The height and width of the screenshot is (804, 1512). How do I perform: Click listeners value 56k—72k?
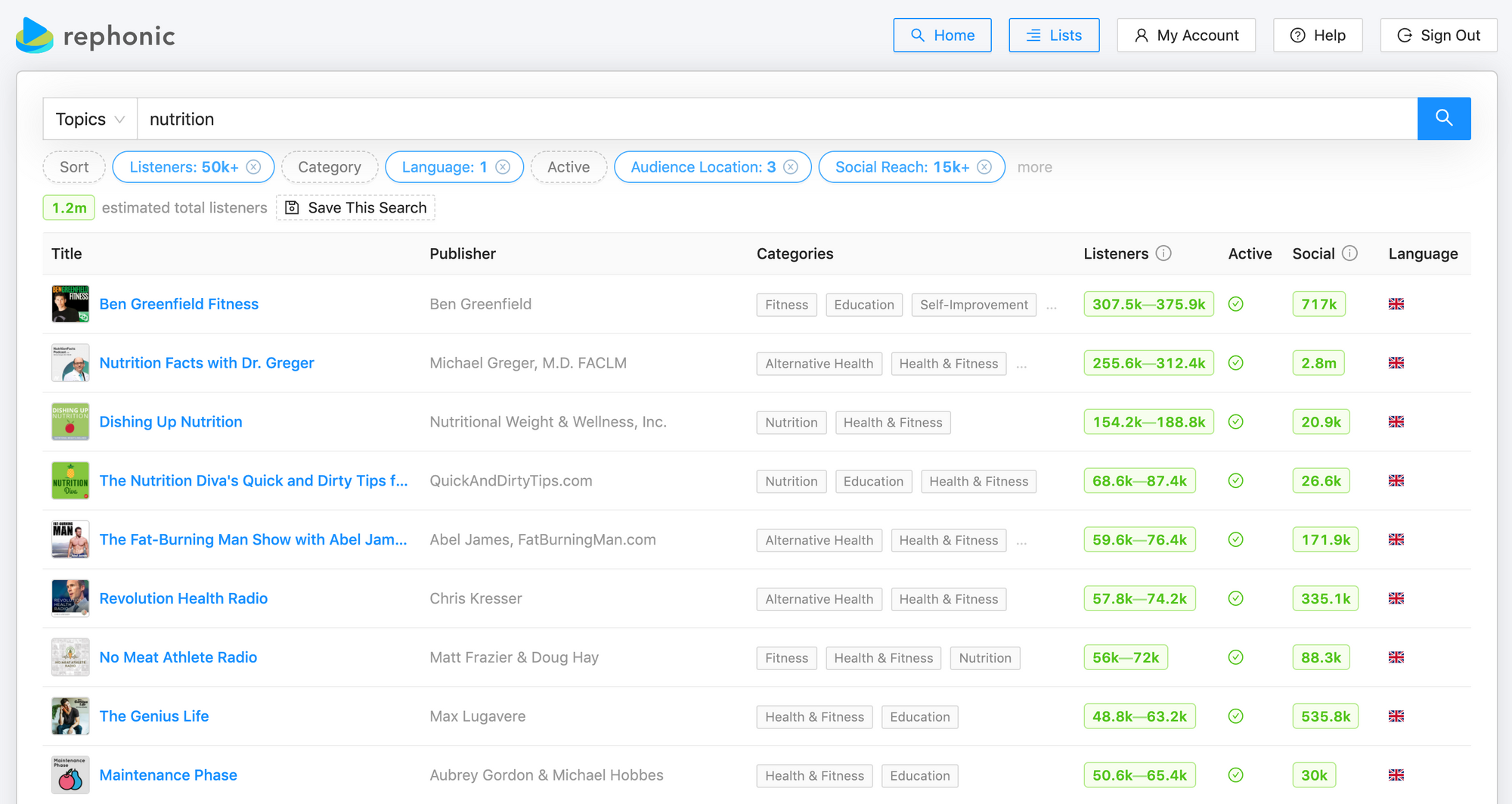click(1126, 657)
